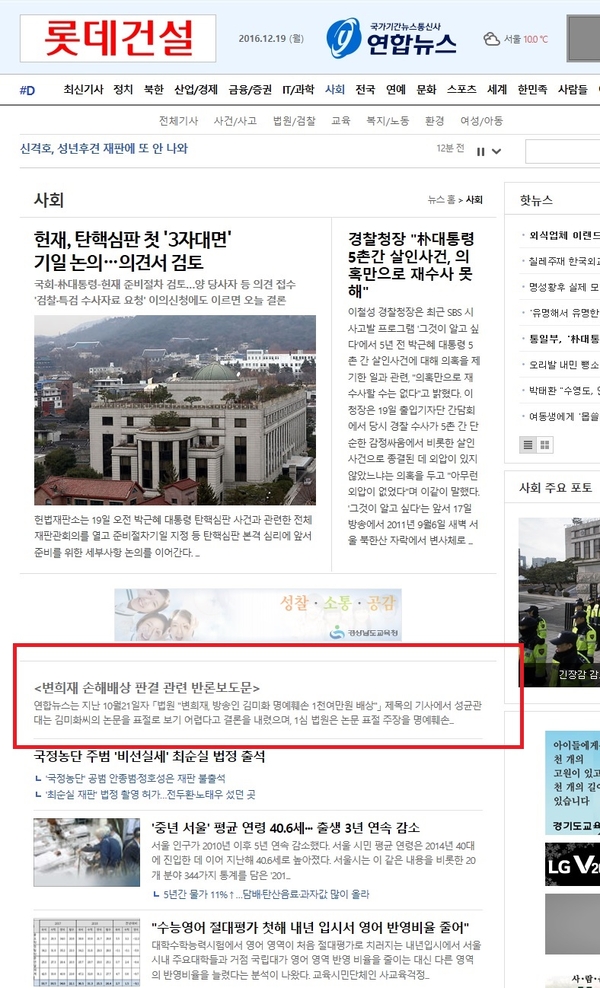Open hot news item '유명해서 유명한
Viewport: 600px width, 988px height.
tap(565, 313)
